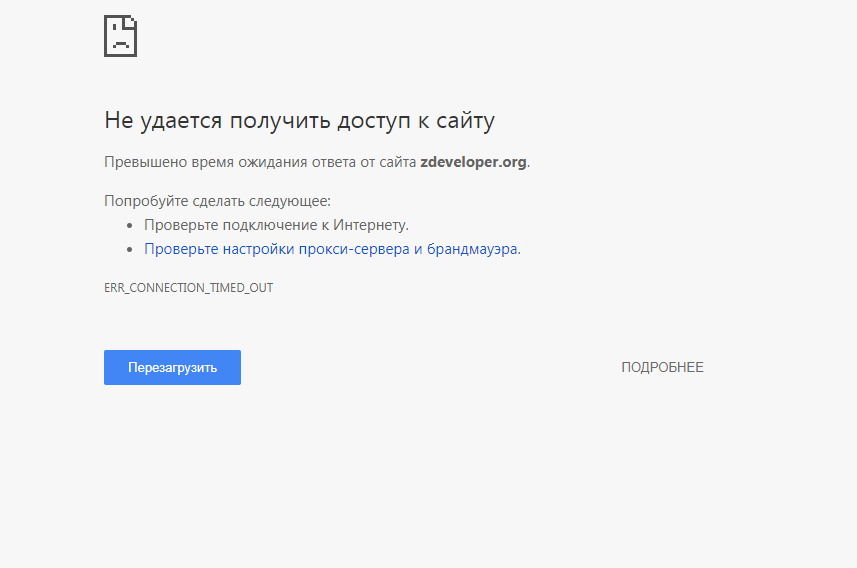Expand details via ПОДРОБНЕЕ
This screenshot has width=857, height=568.
(x=662, y=367)
